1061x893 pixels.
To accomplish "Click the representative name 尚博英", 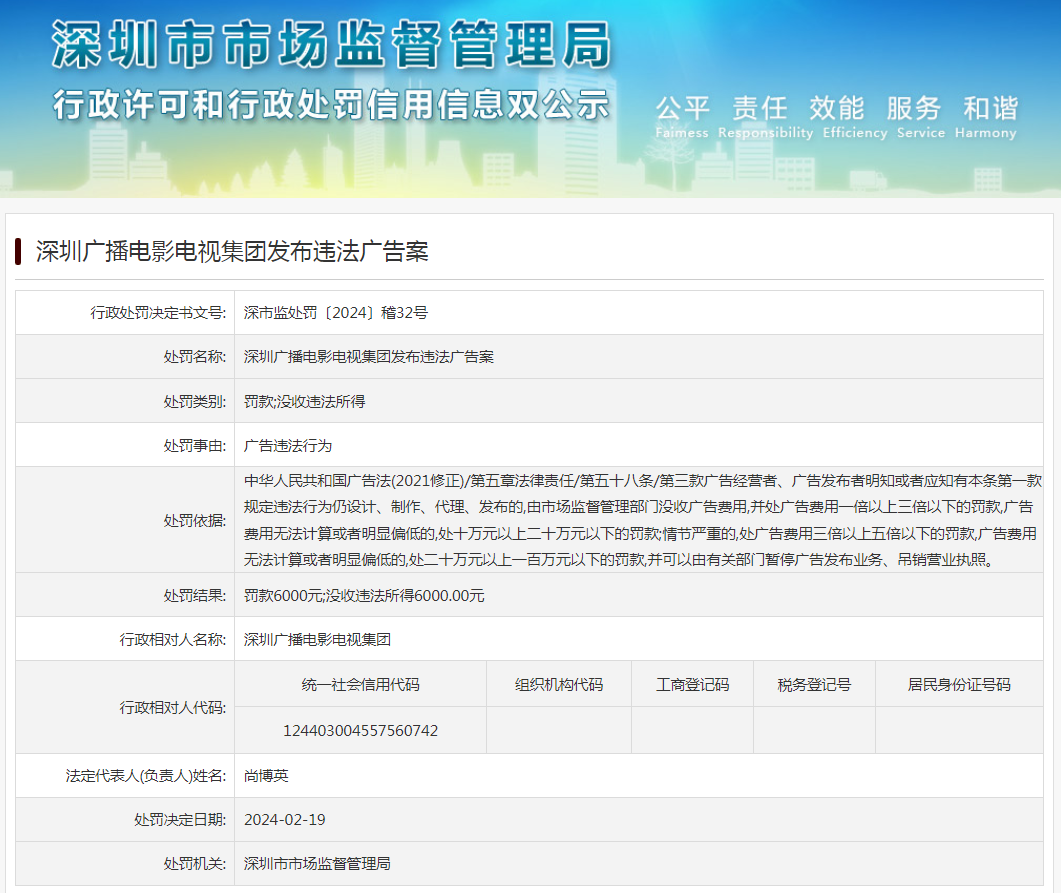I will tap(266, 775).
